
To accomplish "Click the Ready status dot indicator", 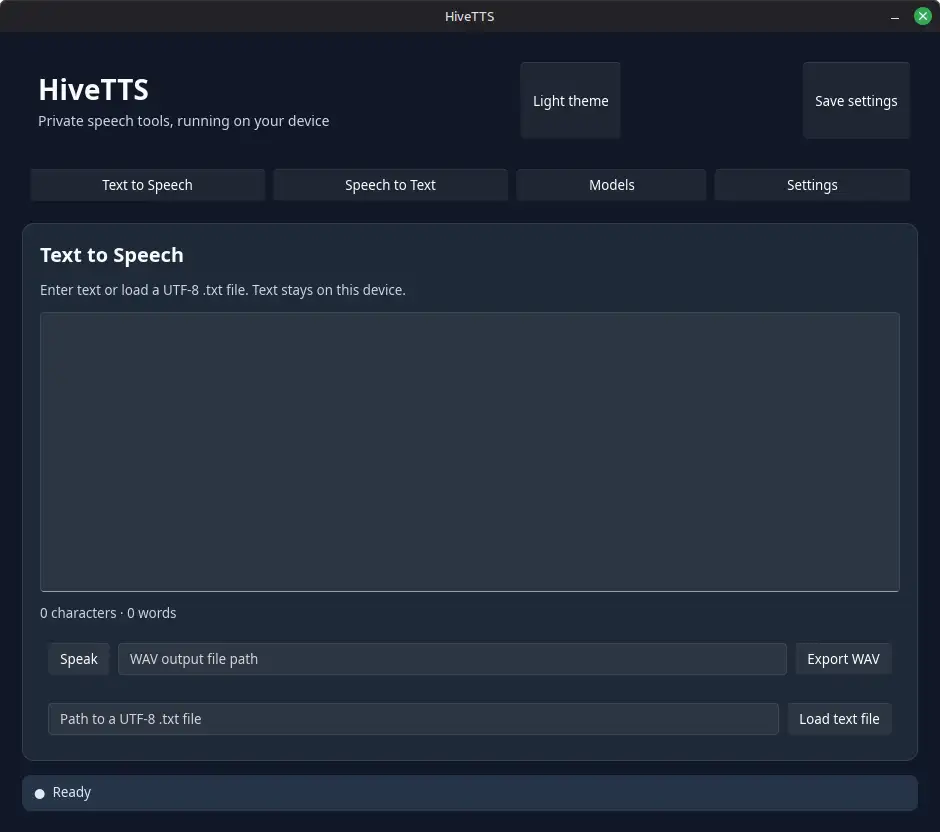I will pos(40,794).
